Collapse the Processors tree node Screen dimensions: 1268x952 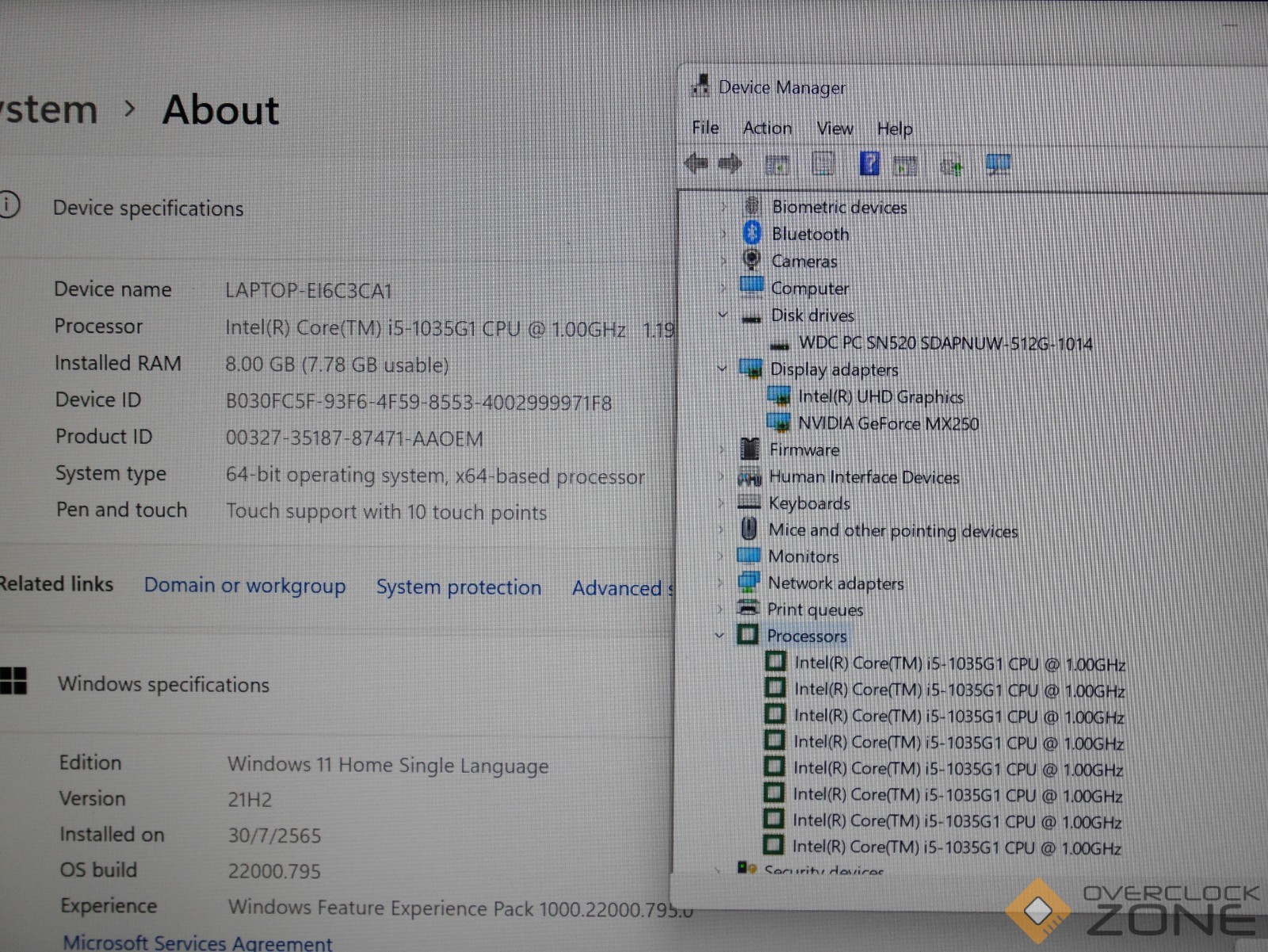click(719, 635)
